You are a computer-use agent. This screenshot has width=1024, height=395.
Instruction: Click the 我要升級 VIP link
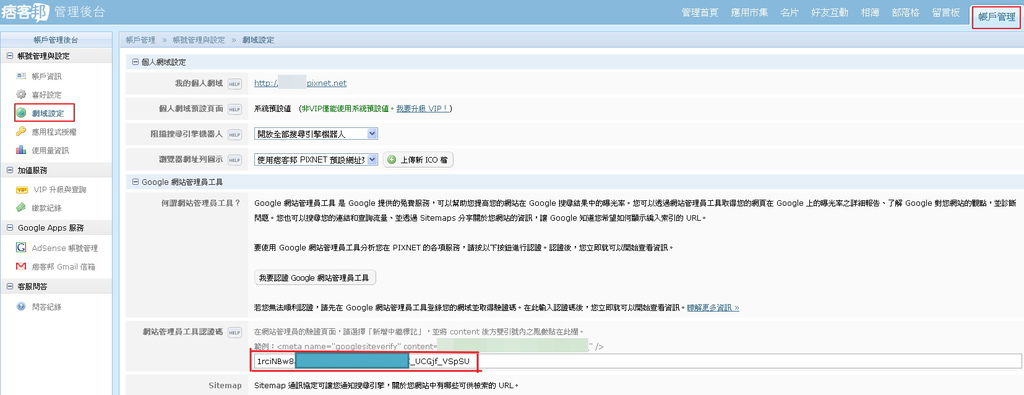[423, 108]
